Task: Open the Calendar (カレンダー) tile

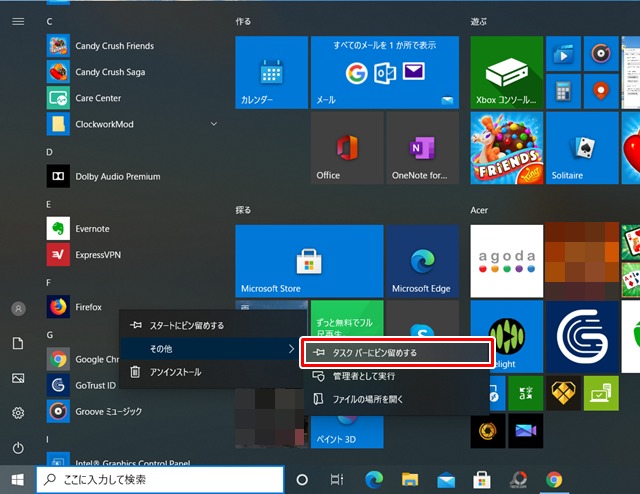Action: coord(271,72)
